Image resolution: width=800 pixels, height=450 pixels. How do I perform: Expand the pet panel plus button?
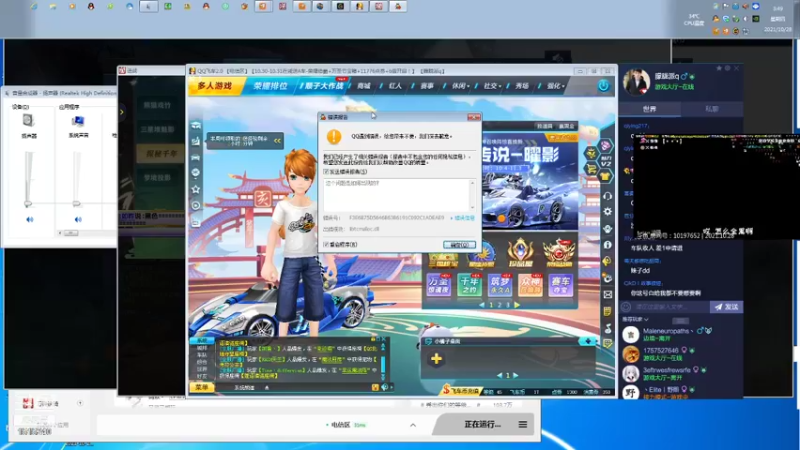point(588,341)
